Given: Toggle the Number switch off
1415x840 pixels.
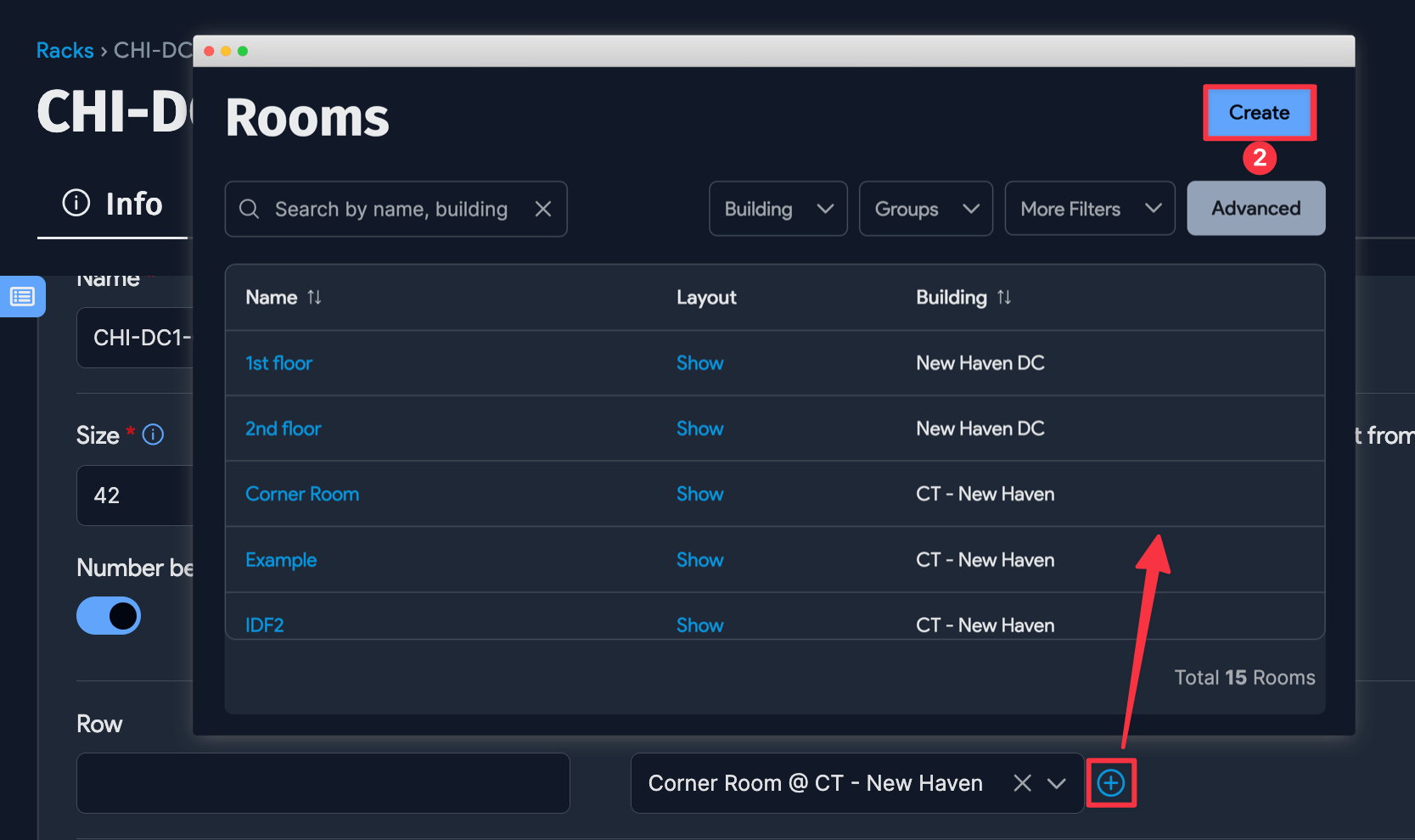Looking at the screenshot, I should tap(109, 616).
